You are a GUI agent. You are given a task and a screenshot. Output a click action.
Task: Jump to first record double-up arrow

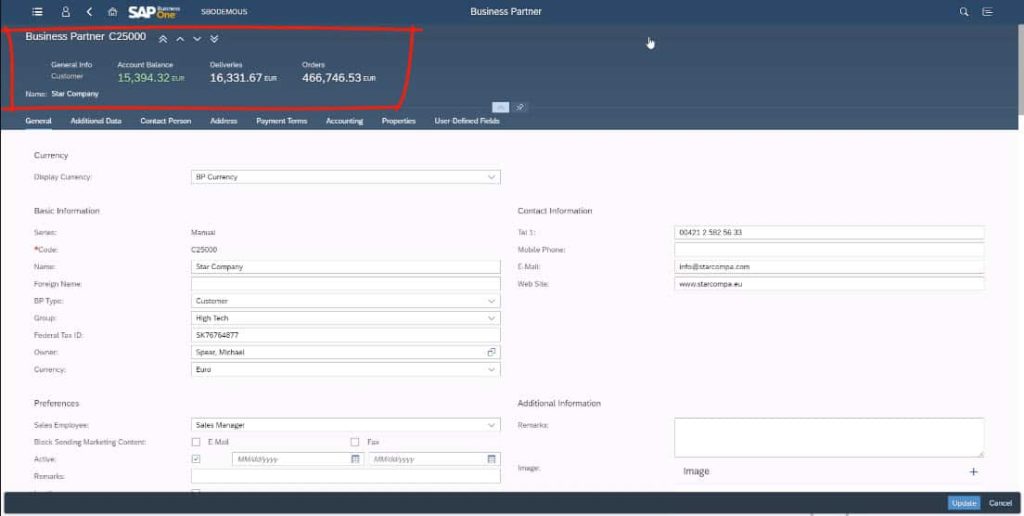163,39
